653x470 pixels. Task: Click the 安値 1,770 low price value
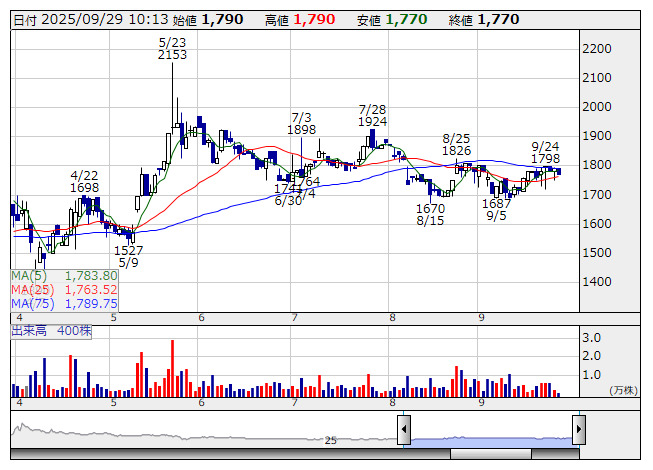(392, 20)
